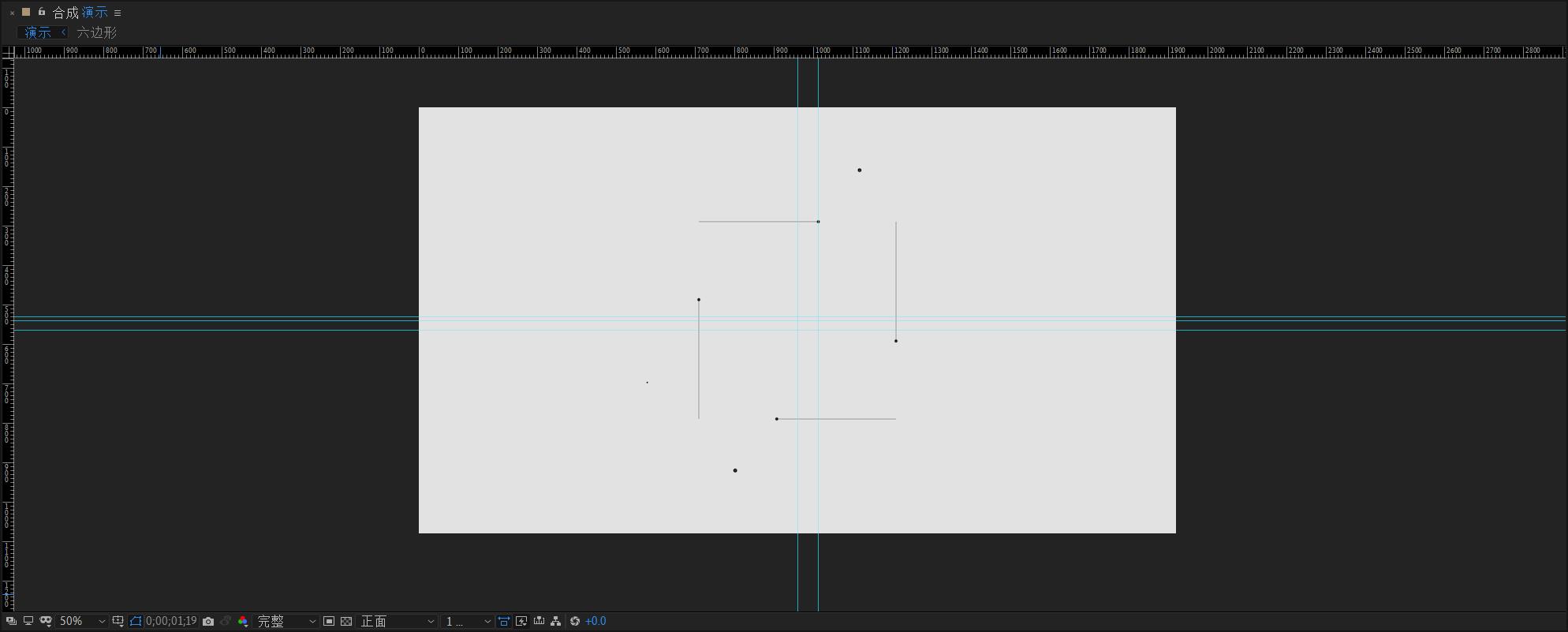Click the arrow beside 演示 in the breadcrumb

coord(63,32)
